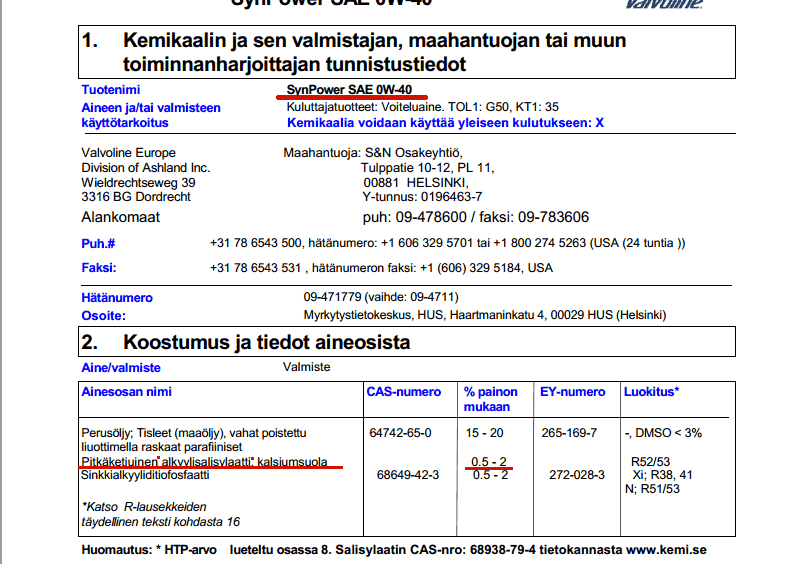Click 'Maahantuoja: S&N Osakeyhtiö,' text
Image resolution: width=789 pixels, height=564 pixels.
pyautogui.click(x=373, y=152)
